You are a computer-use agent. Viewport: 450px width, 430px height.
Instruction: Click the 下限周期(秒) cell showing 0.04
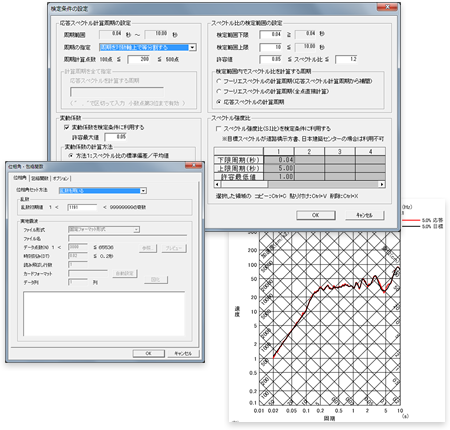pyautogui.click(x=279, y=160)
